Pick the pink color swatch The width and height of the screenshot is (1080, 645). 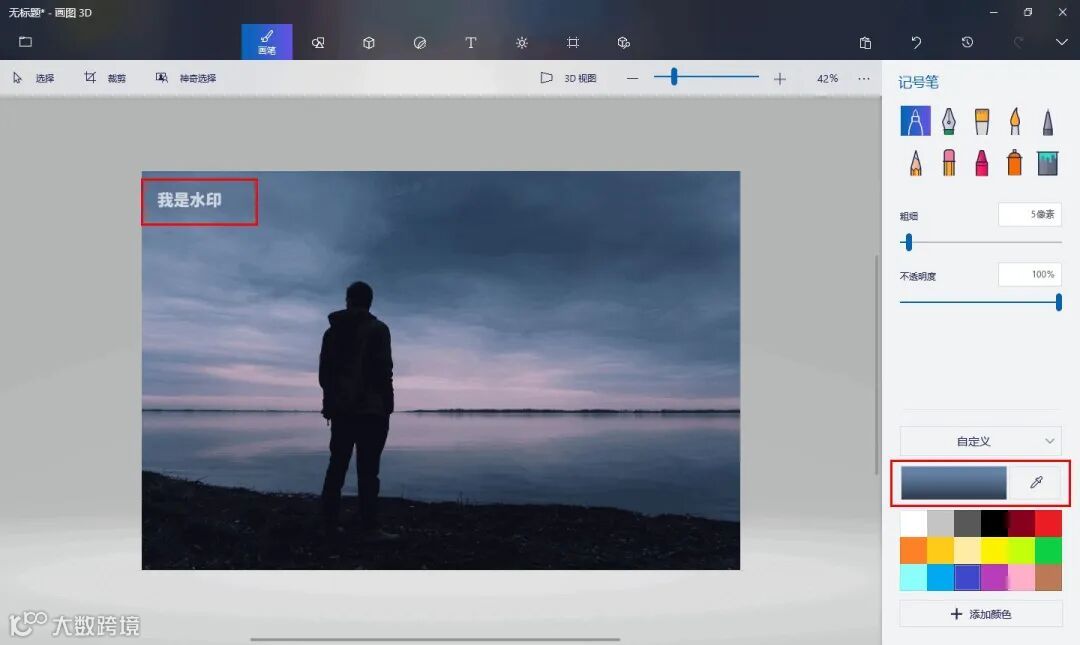[1021, 577]
